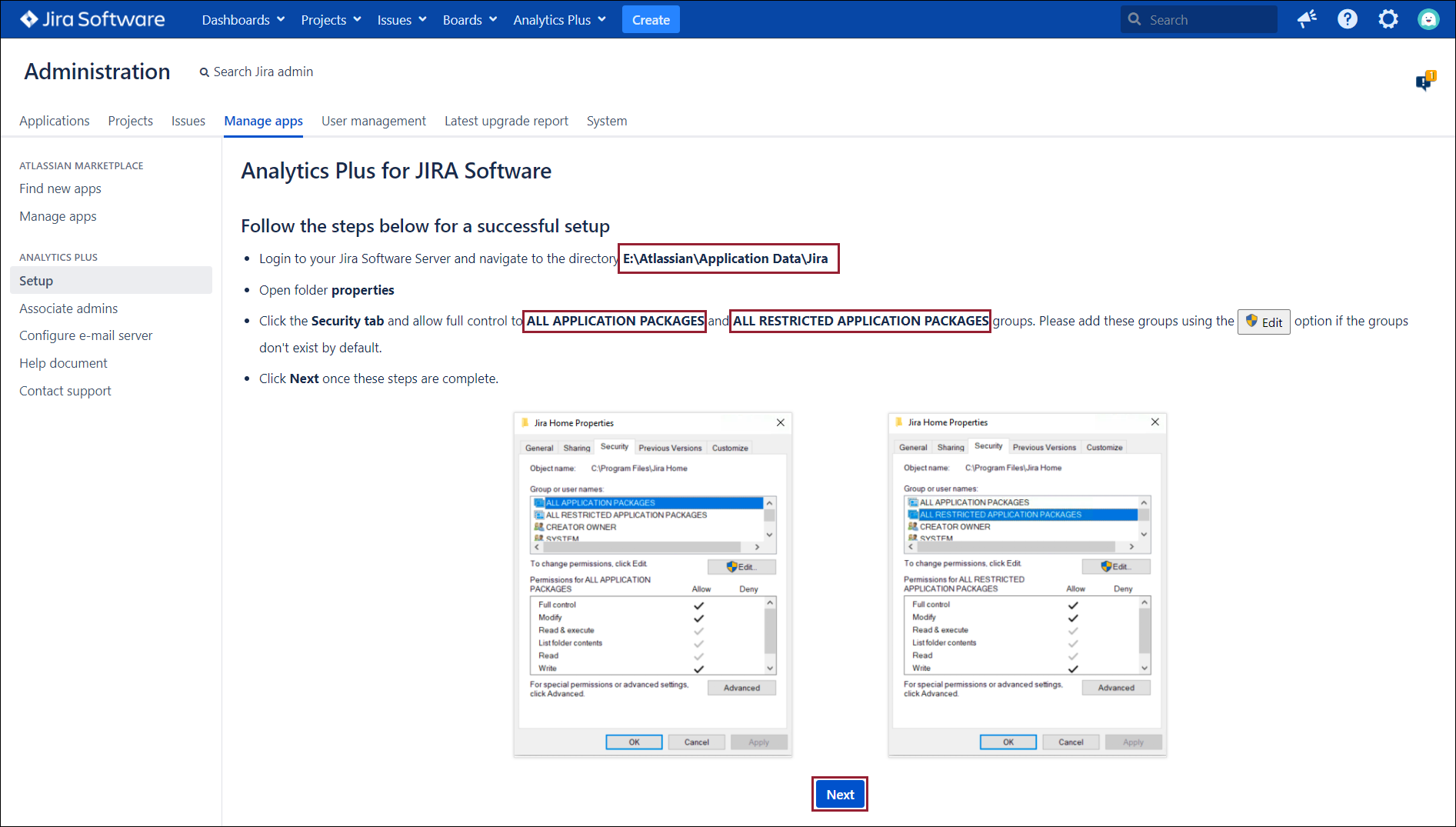Open the notifications megaphone icon
1456x827 pixels.
point(1307,19)
